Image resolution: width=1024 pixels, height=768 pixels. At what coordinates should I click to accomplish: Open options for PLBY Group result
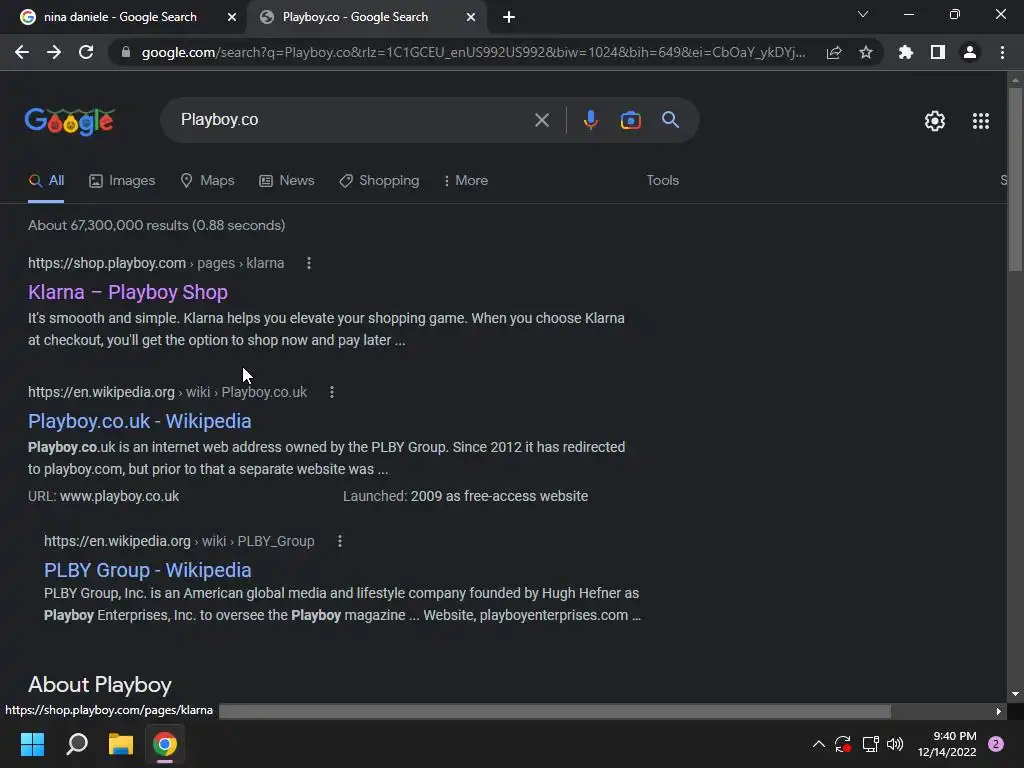[340, 541]
